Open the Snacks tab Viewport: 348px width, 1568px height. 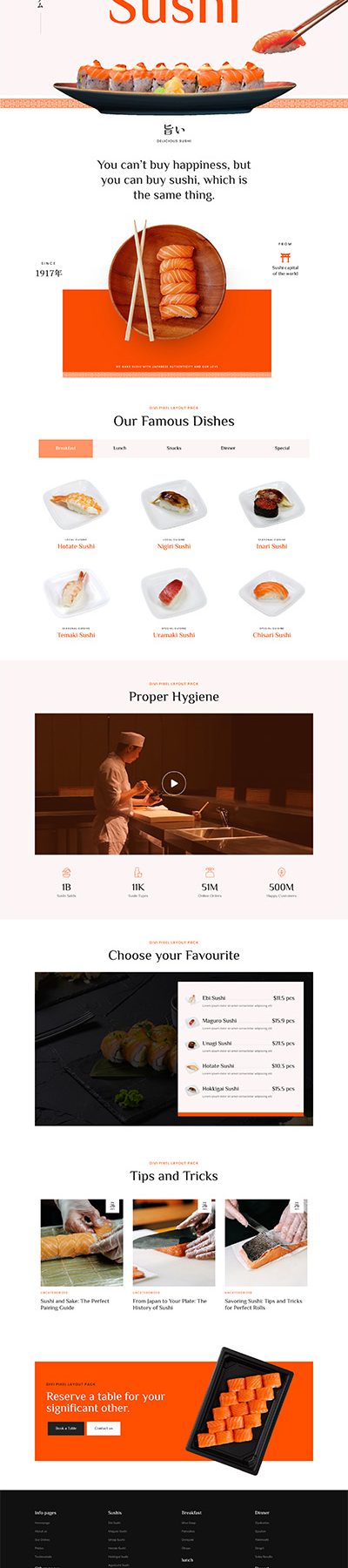point(174,448)
